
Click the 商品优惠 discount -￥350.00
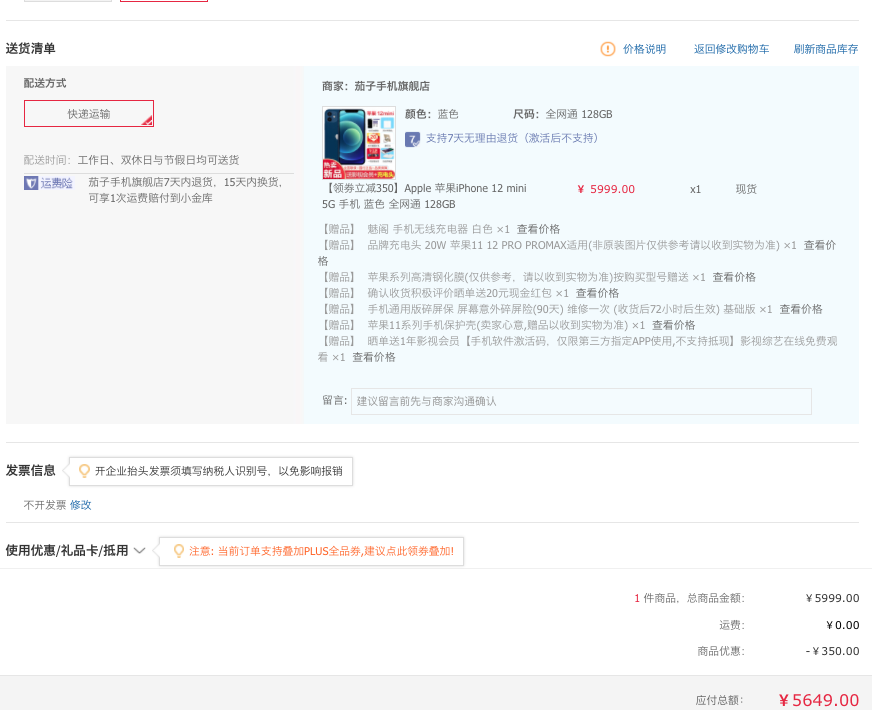click(833, 651)
